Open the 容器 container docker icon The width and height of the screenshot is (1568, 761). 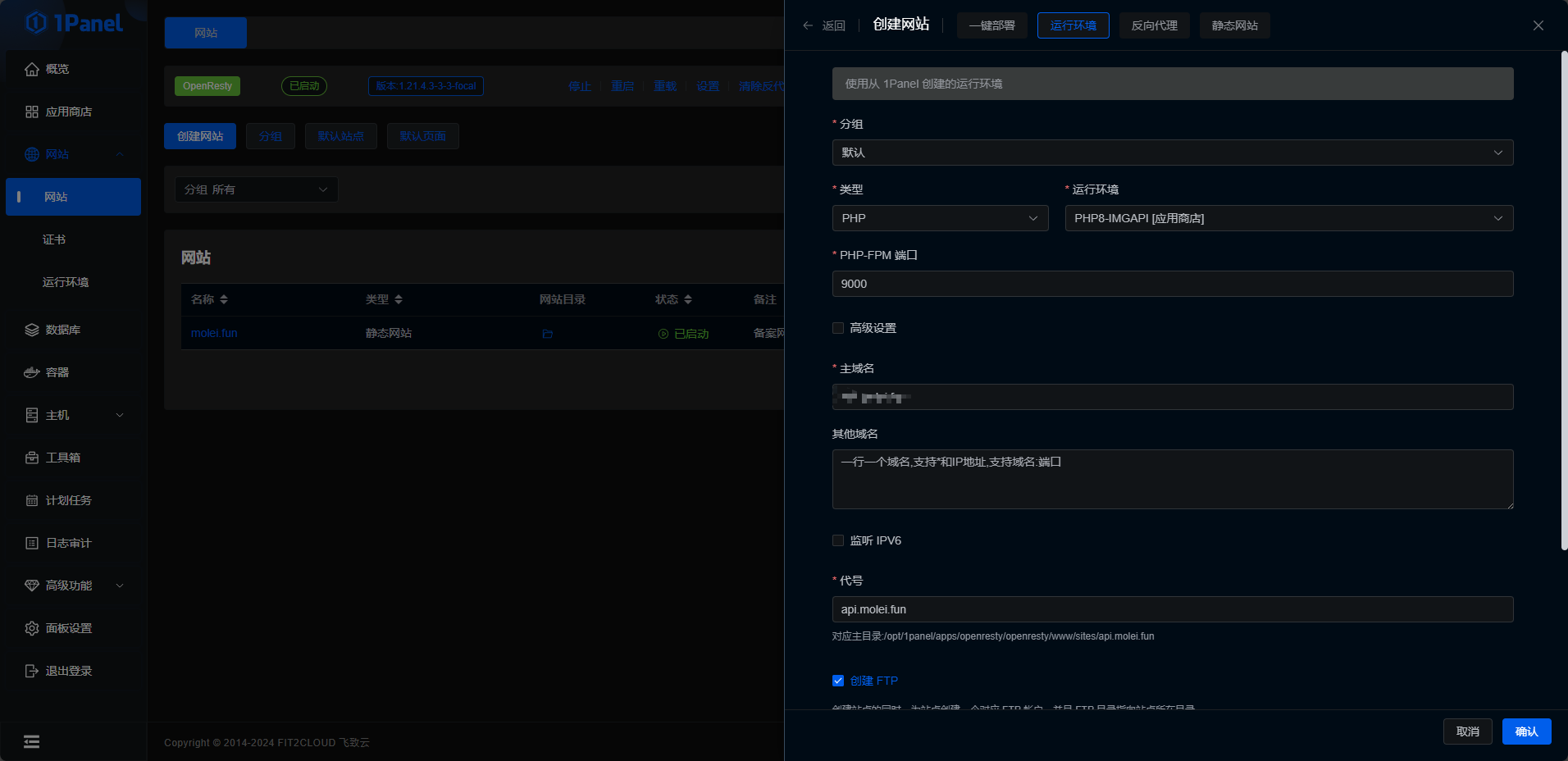tap(32, 372)
